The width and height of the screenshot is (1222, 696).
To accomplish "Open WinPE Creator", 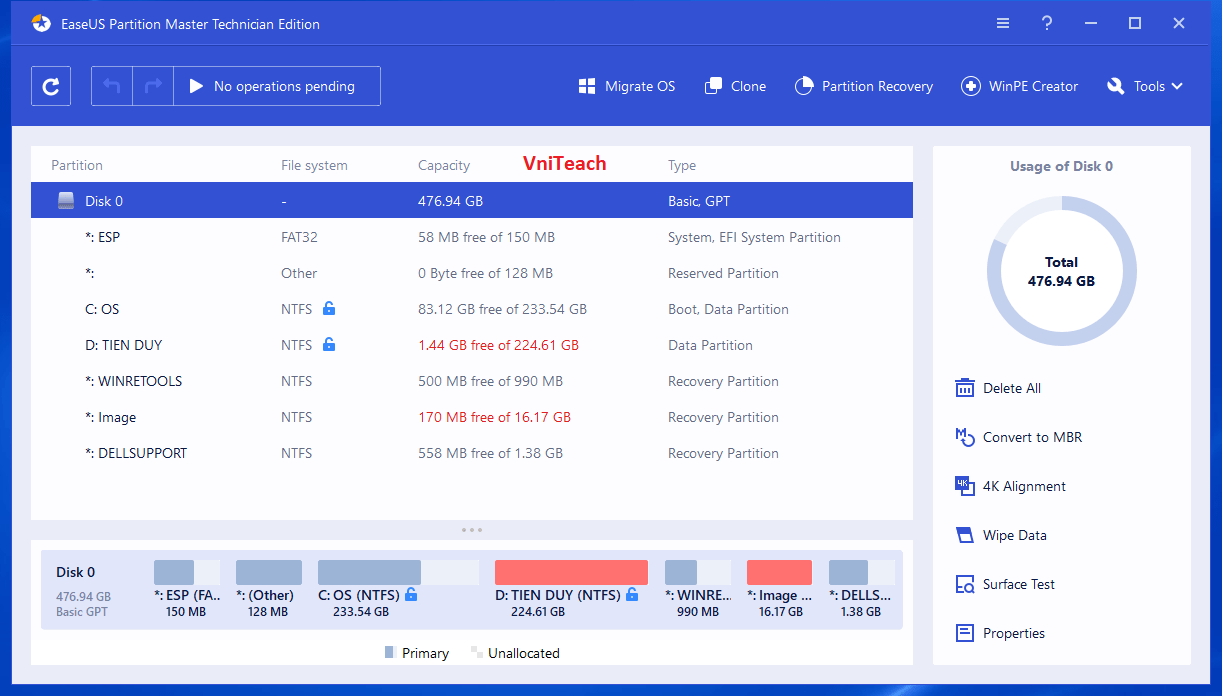I will pyautogui.click(x=1020, y=86).
